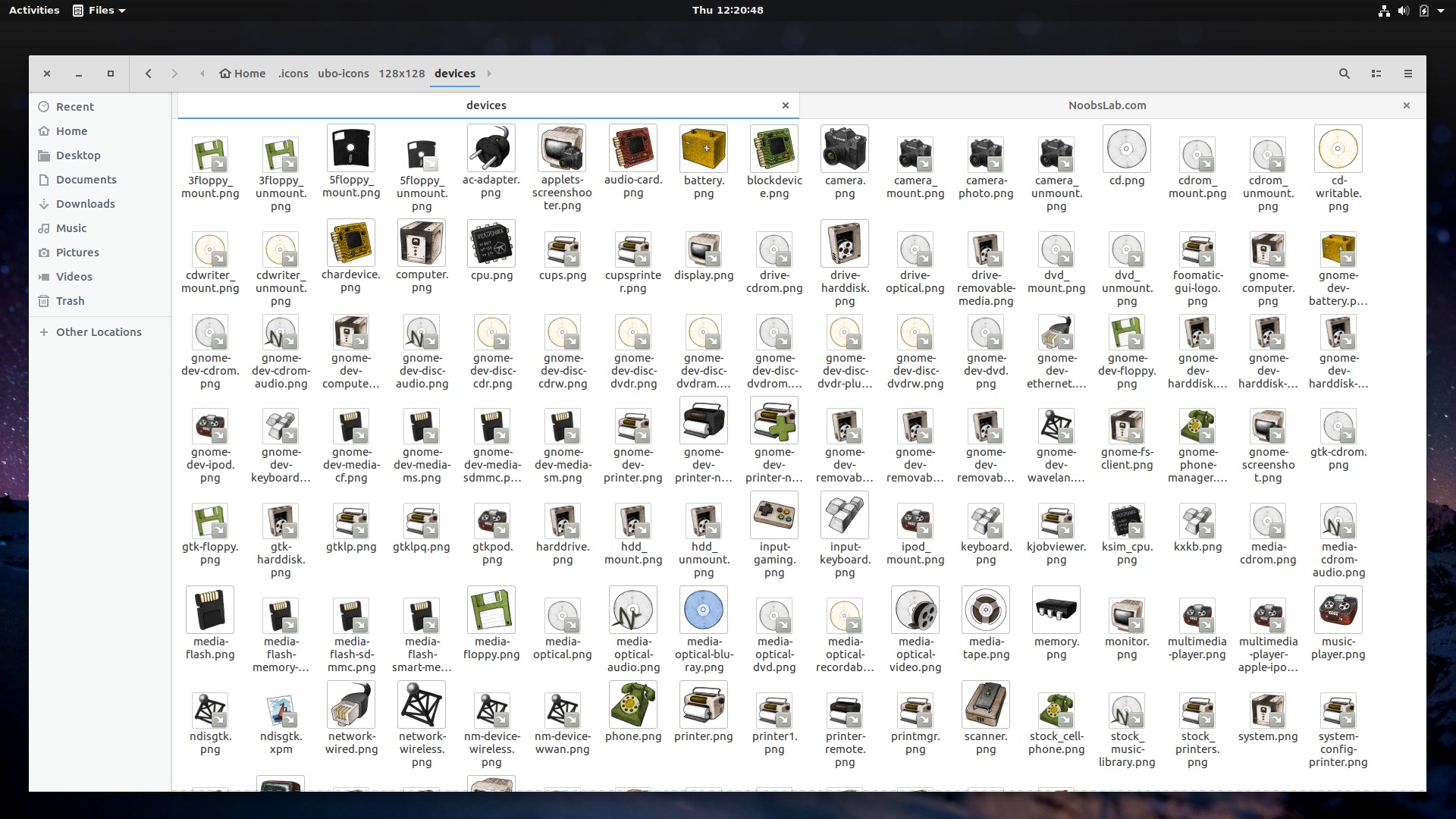Image resolution: width=1456 pixels, height=819 pixels.
Task: Click the leftmost path overflow chevron
Action: click(x=202, y=74)
